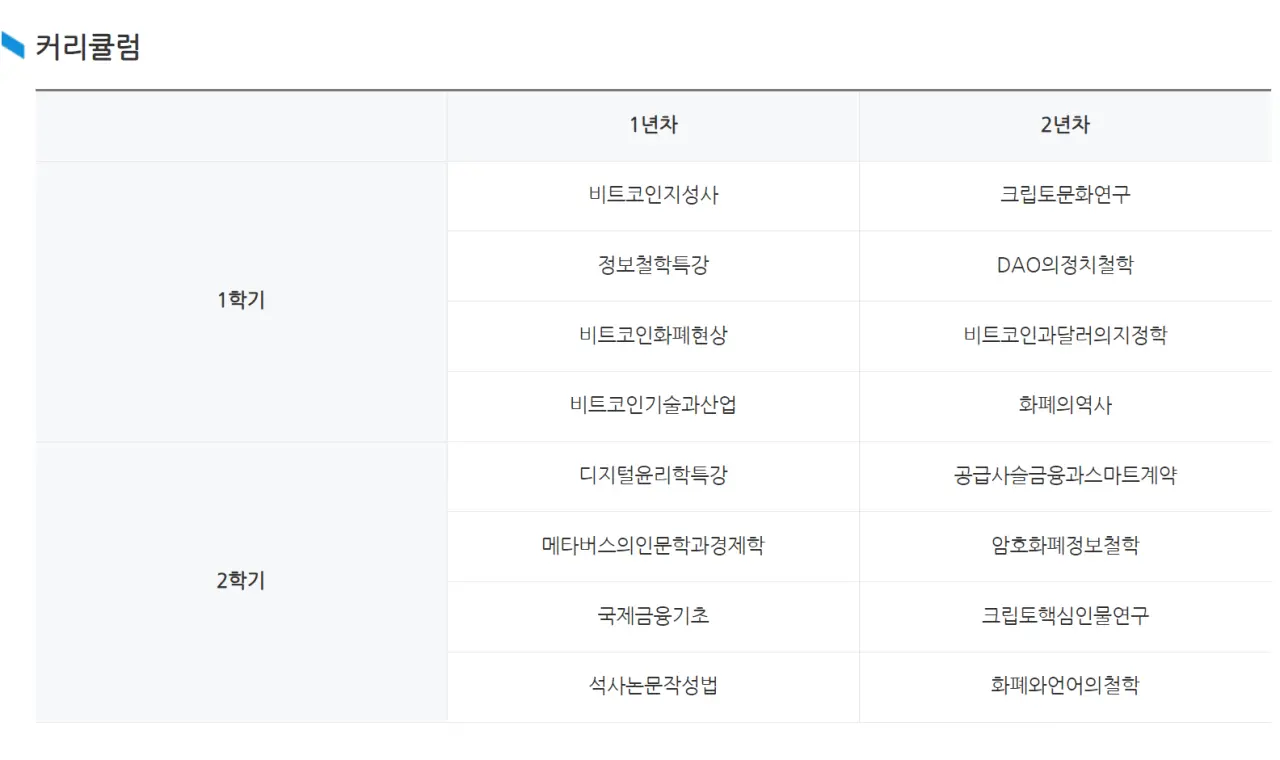Click the 비트코인지성사 course cell
Image resolution: width=1280 pixels, height=760 pixels.
coord(653,195)
